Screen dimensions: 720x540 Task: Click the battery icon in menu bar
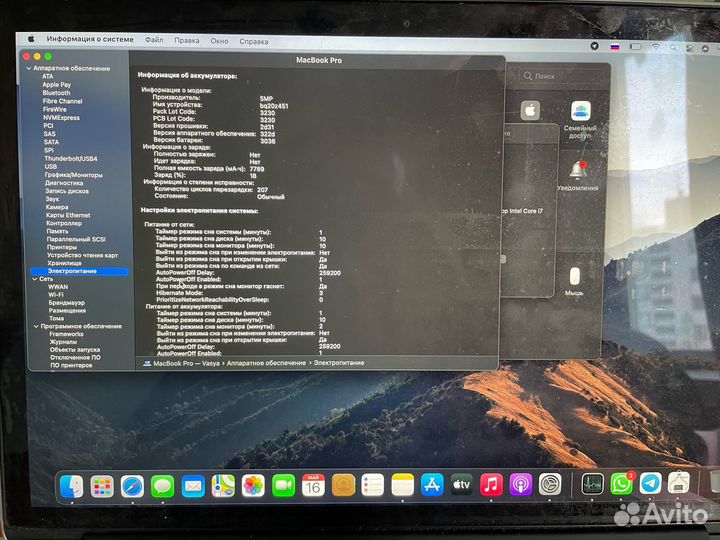coord(636,47)
